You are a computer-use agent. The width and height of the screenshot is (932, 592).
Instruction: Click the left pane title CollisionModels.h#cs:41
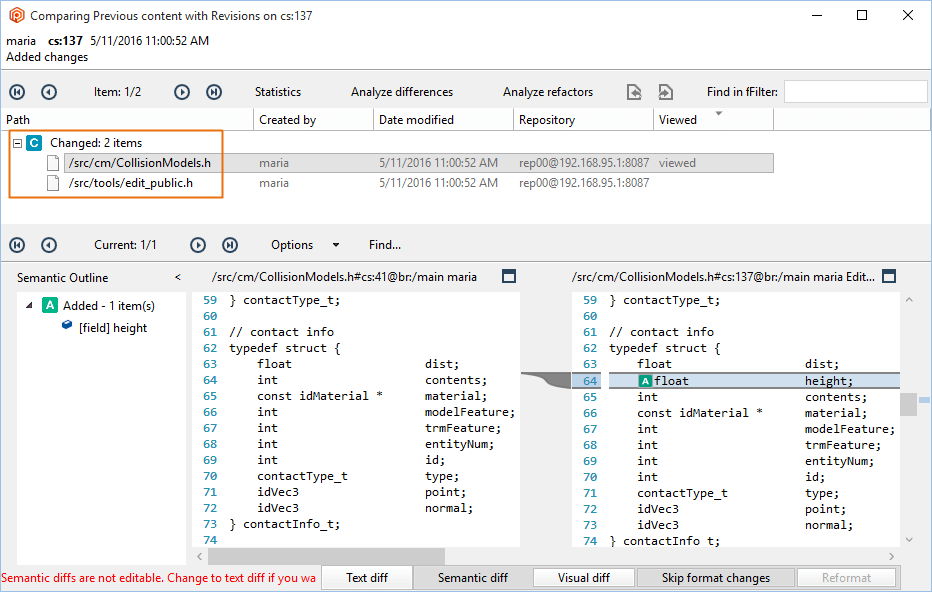tap(344, 277)
